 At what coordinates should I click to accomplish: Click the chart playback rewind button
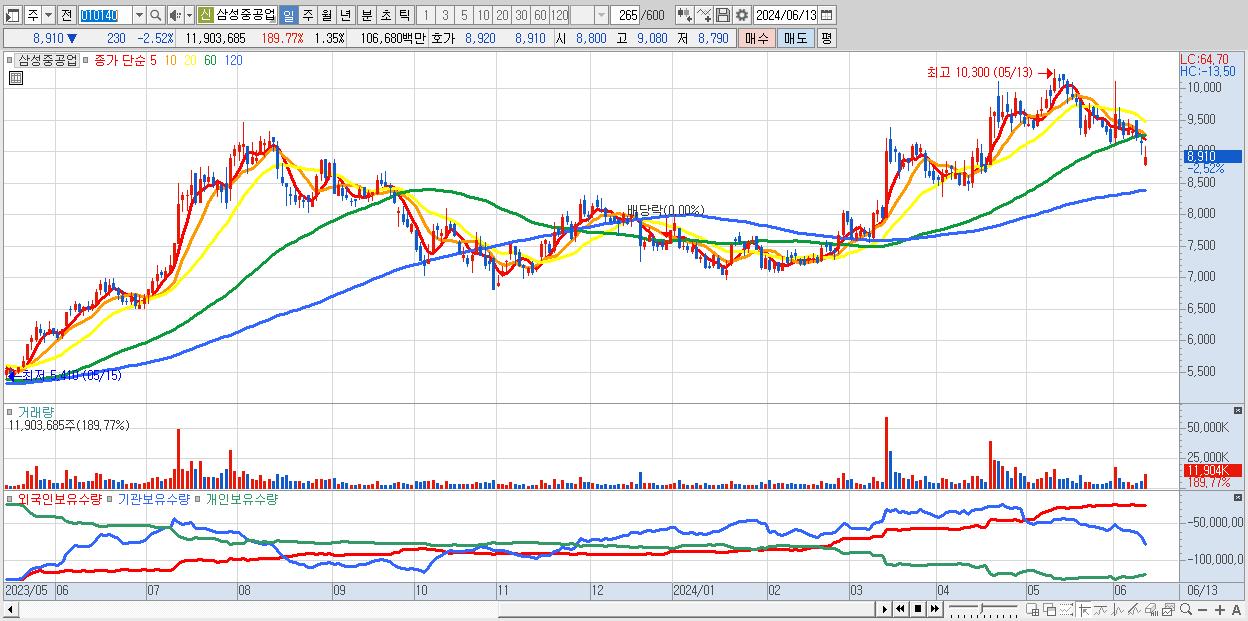(900, 609)
